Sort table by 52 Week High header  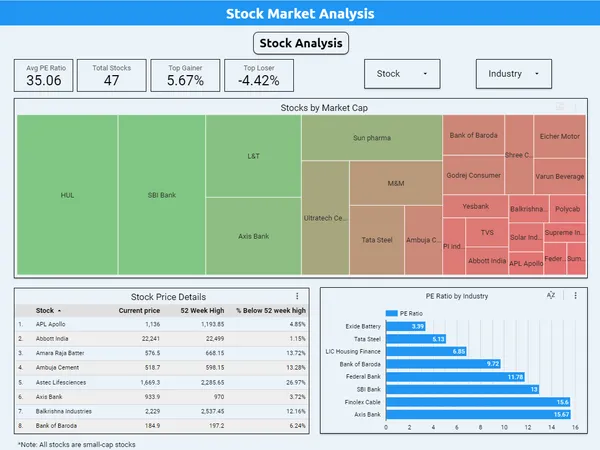coord(202,310)
